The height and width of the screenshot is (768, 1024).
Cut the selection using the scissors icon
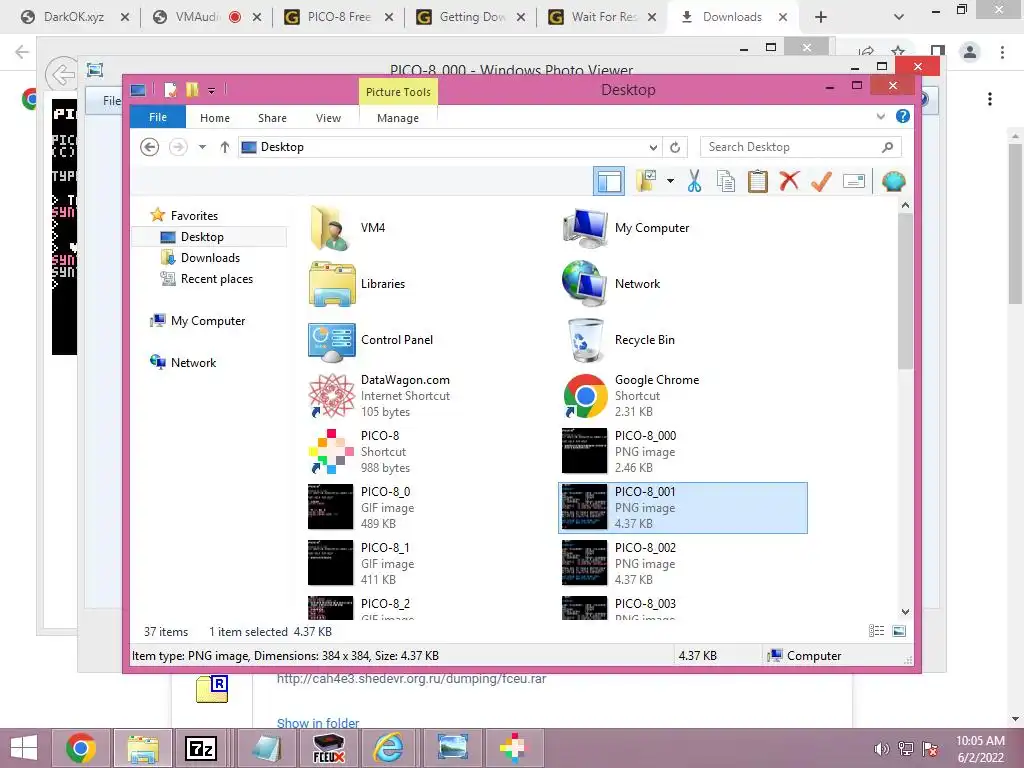tap(694, 181)
